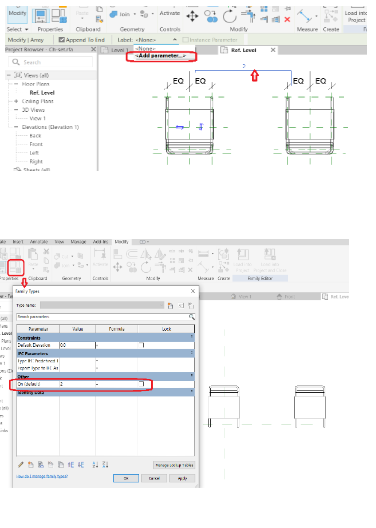Close the Project Browser panel
Viewport: 376px width, 528px height.
tap(94, 49)
